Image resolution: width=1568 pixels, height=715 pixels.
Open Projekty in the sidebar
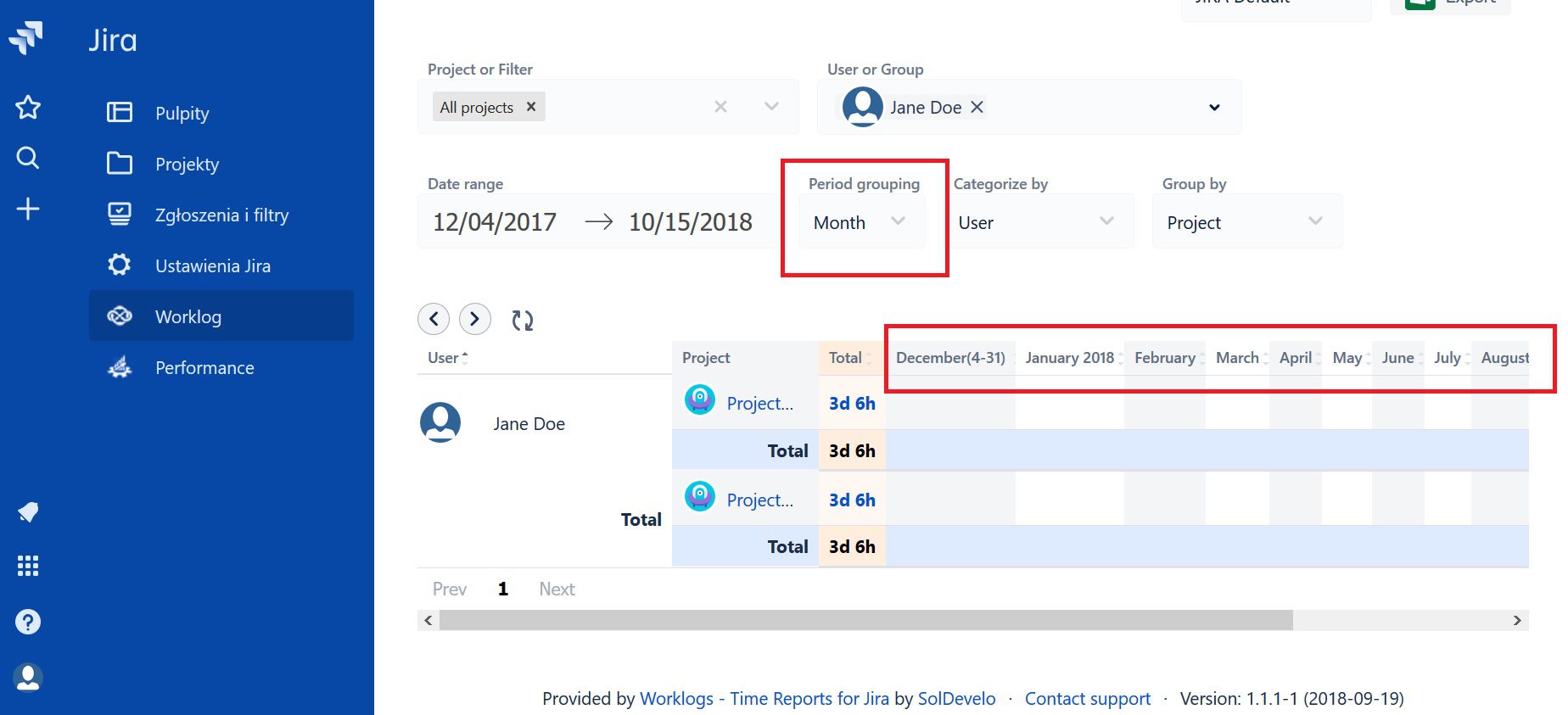pos(221,164)
